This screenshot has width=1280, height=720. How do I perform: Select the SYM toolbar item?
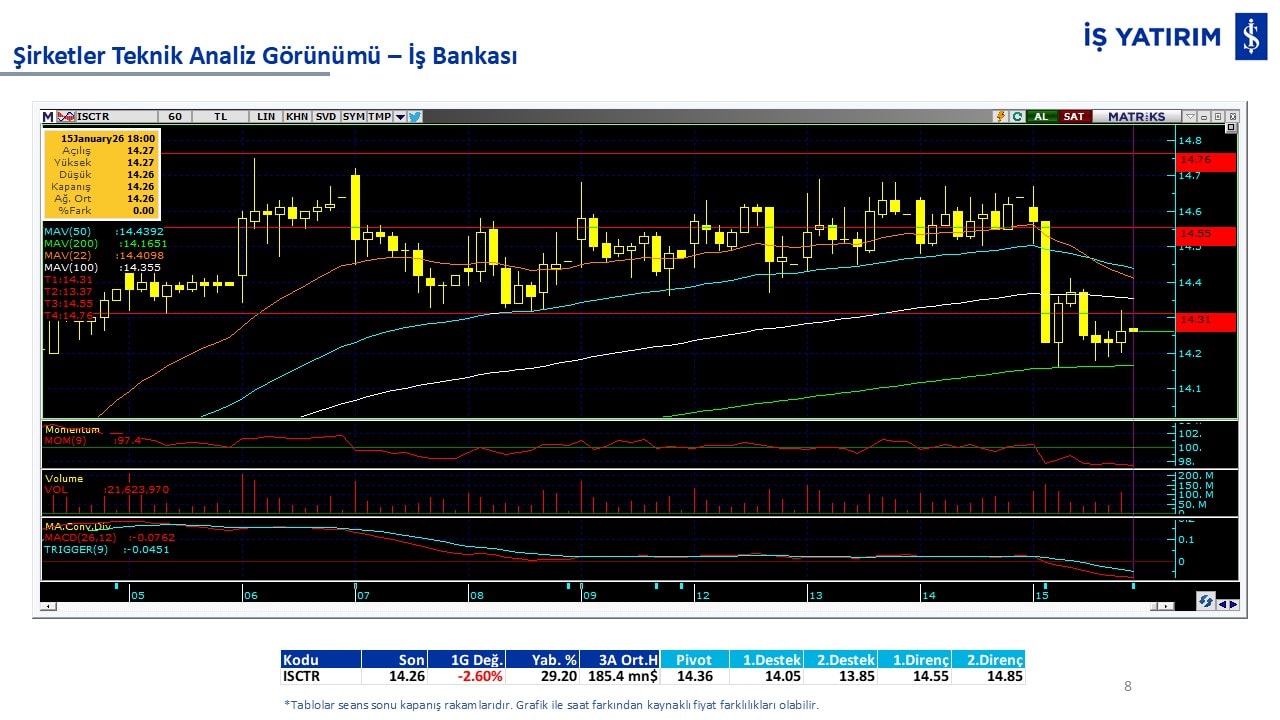point(354,116)
